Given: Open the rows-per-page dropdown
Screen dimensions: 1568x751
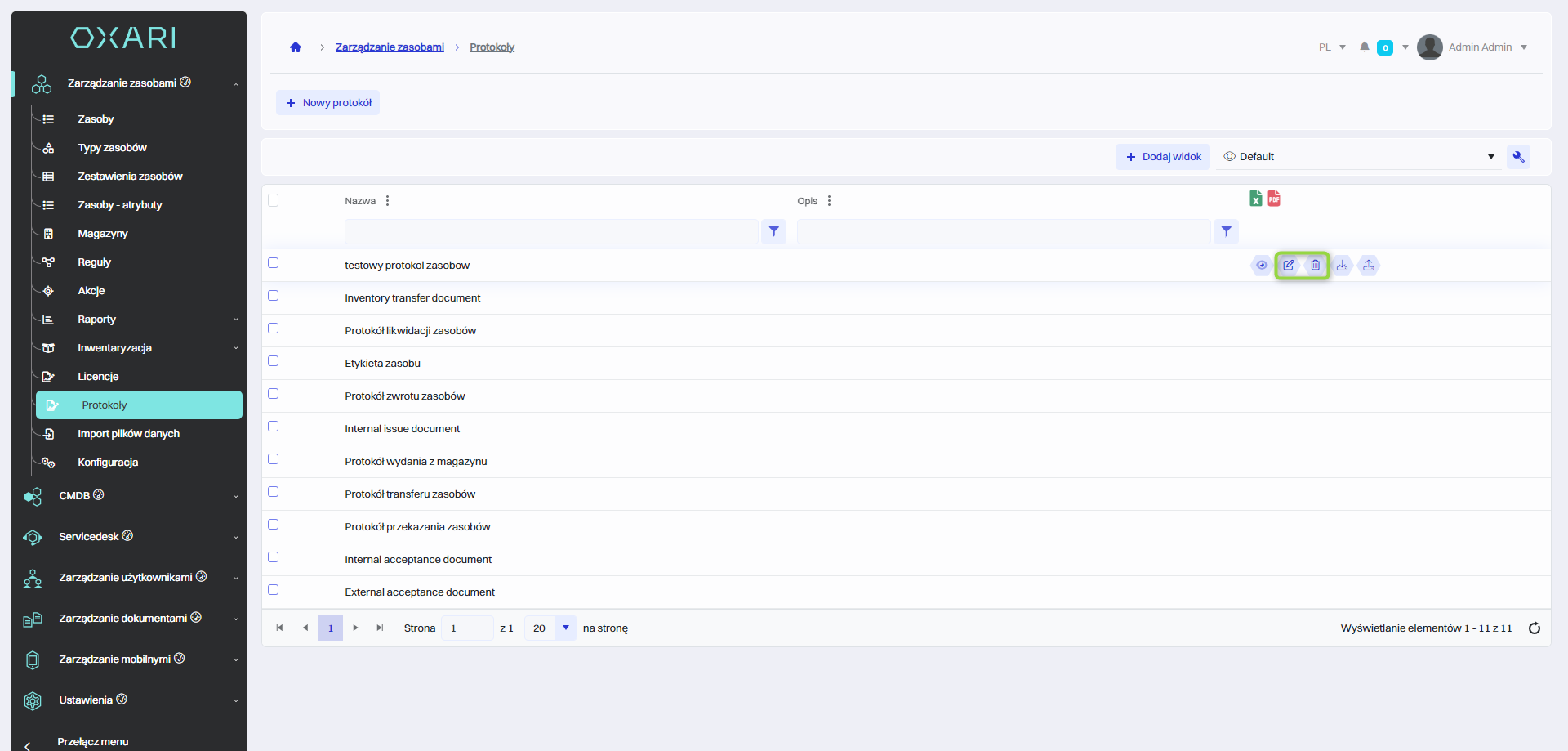Looking at the screenshot, I should click(565, 628).
